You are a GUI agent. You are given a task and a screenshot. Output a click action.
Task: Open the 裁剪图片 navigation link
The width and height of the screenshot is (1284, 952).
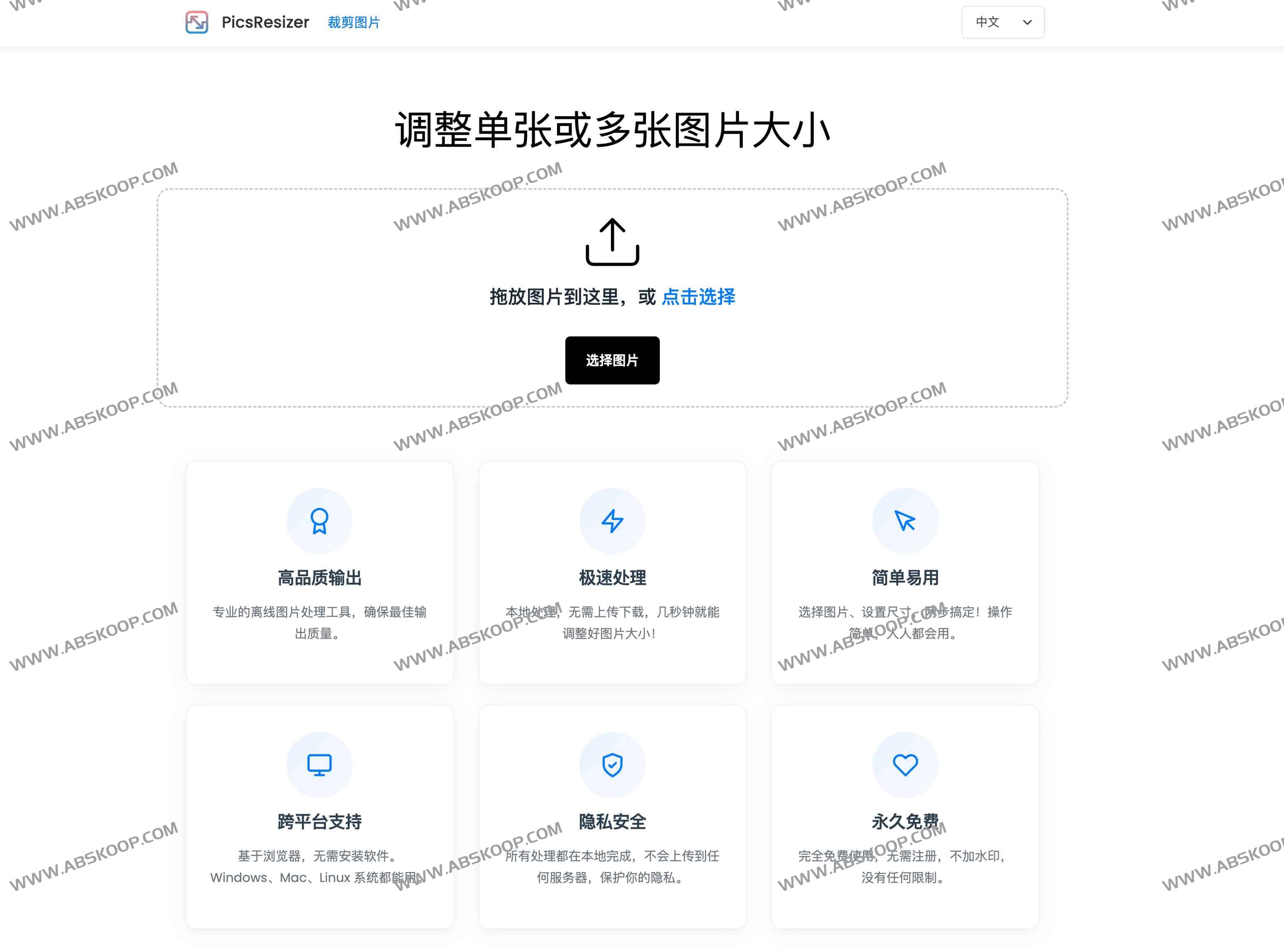(354, 22)
